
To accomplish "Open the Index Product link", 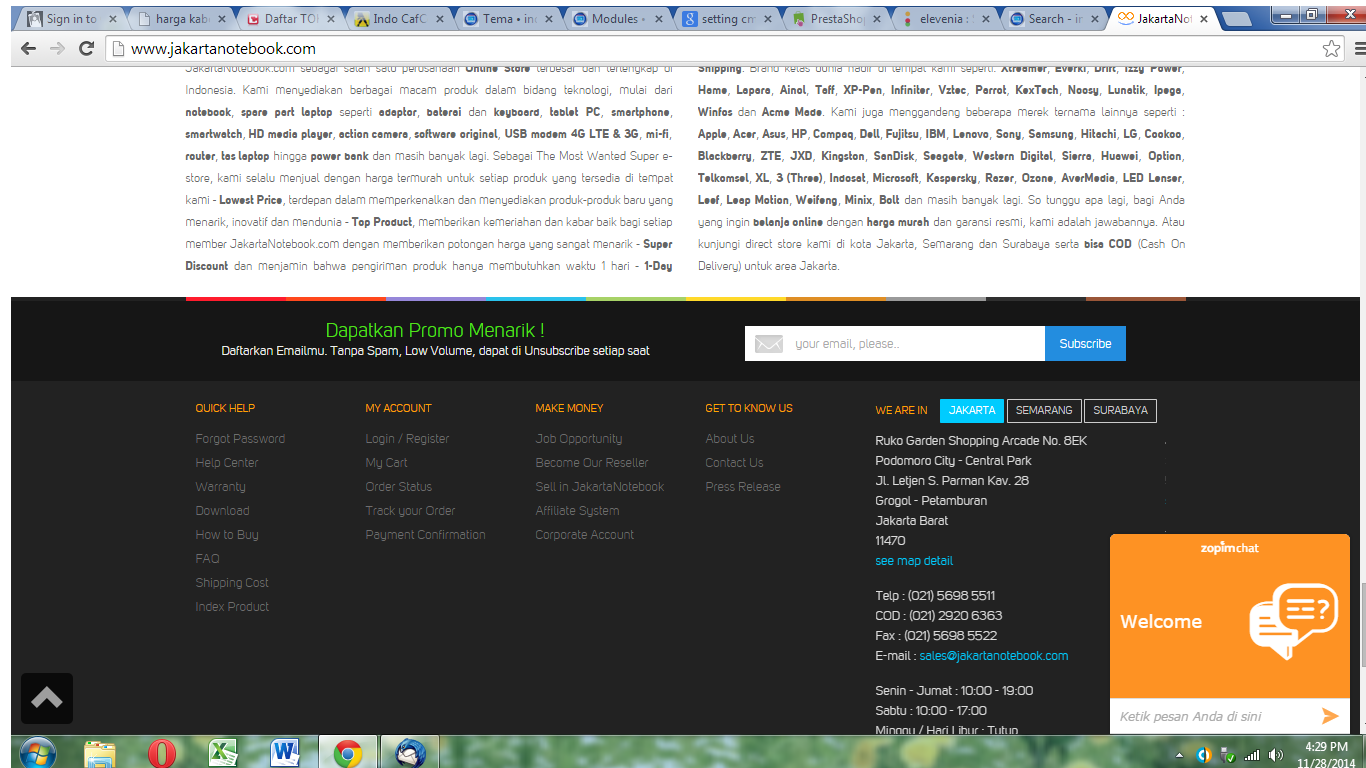I will (x=232, y=607).
